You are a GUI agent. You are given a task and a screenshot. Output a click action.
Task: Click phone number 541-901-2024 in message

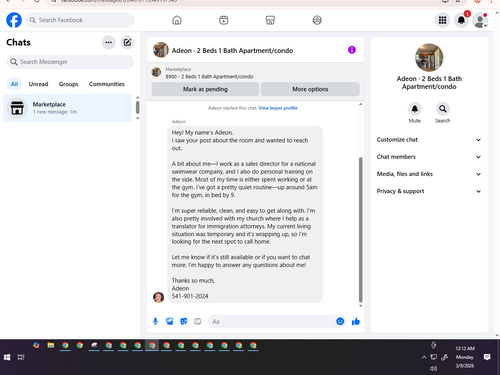pyautogui.click(x=190, y=296)
